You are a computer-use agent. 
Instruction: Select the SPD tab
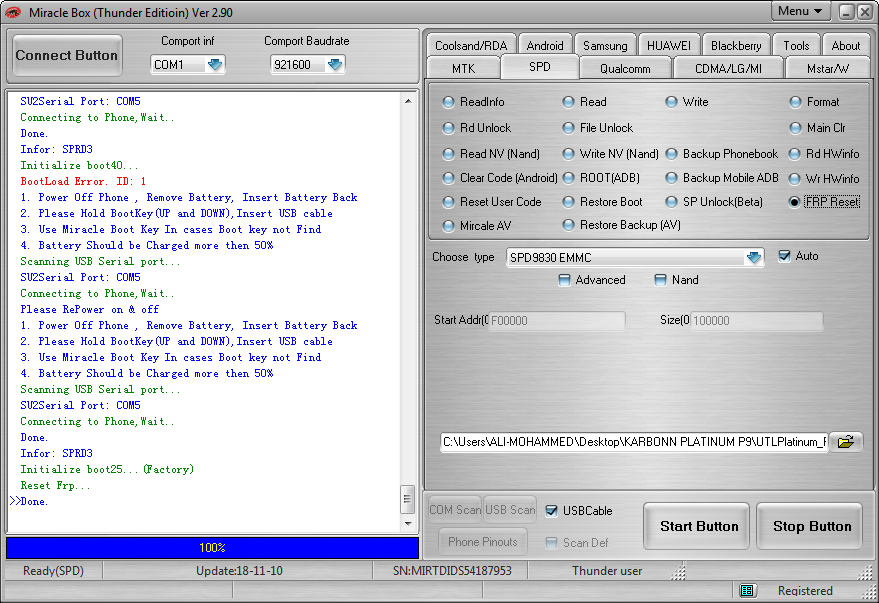point(539,67)
